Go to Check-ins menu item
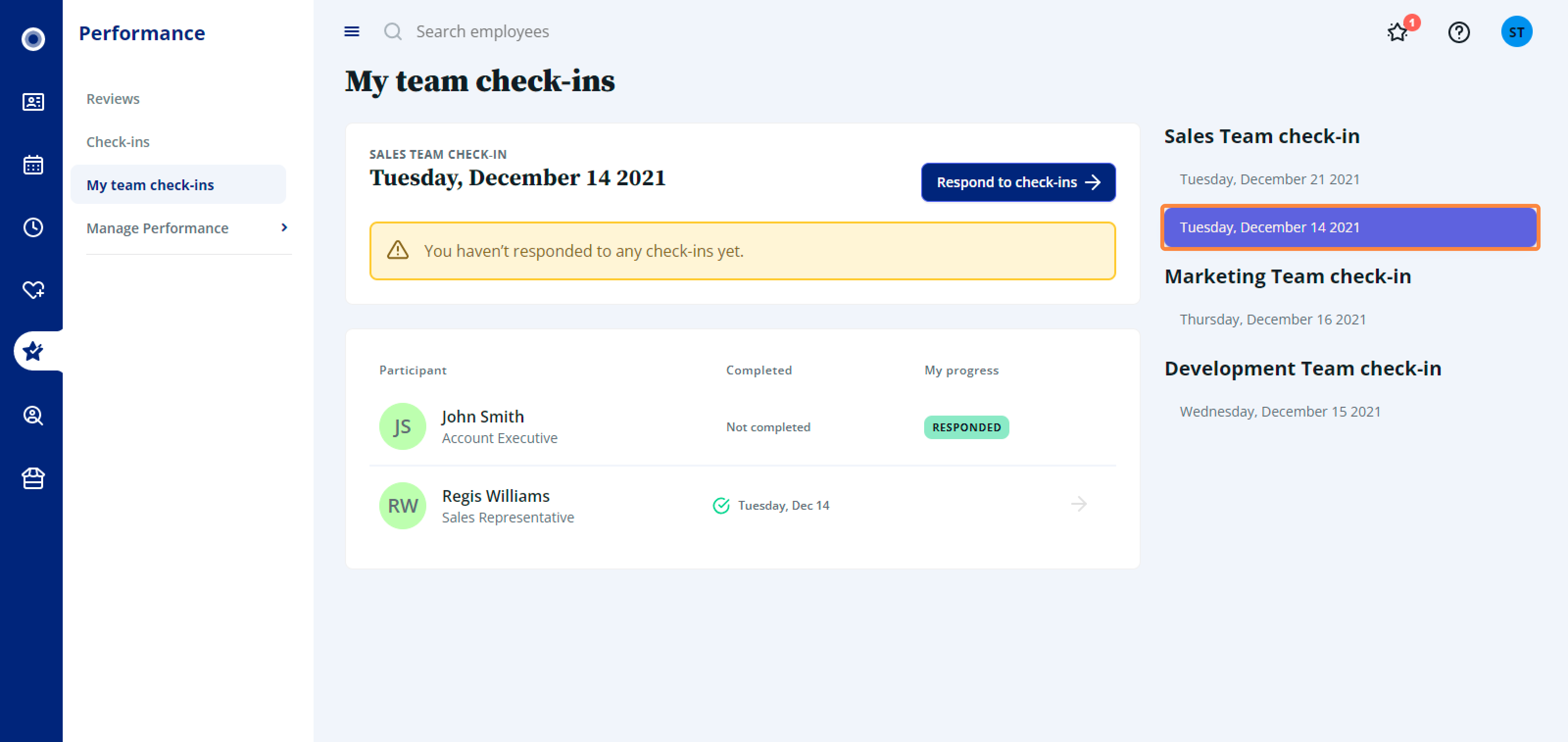 click(x=118, y=142)
